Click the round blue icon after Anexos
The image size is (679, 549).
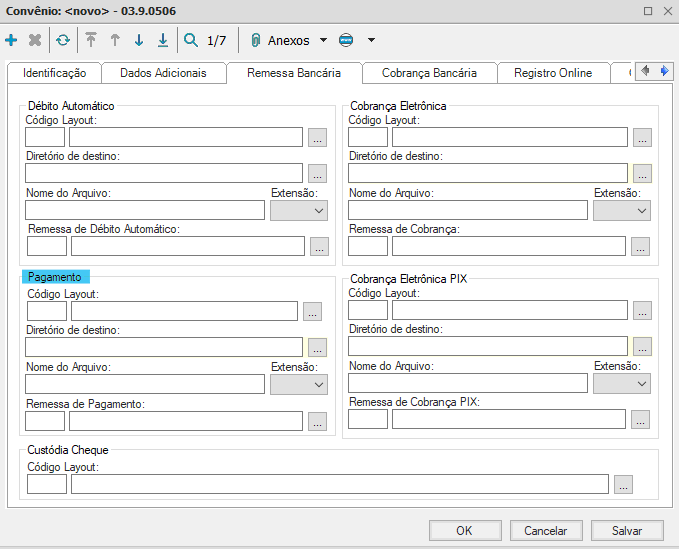(x=346, y=41)
